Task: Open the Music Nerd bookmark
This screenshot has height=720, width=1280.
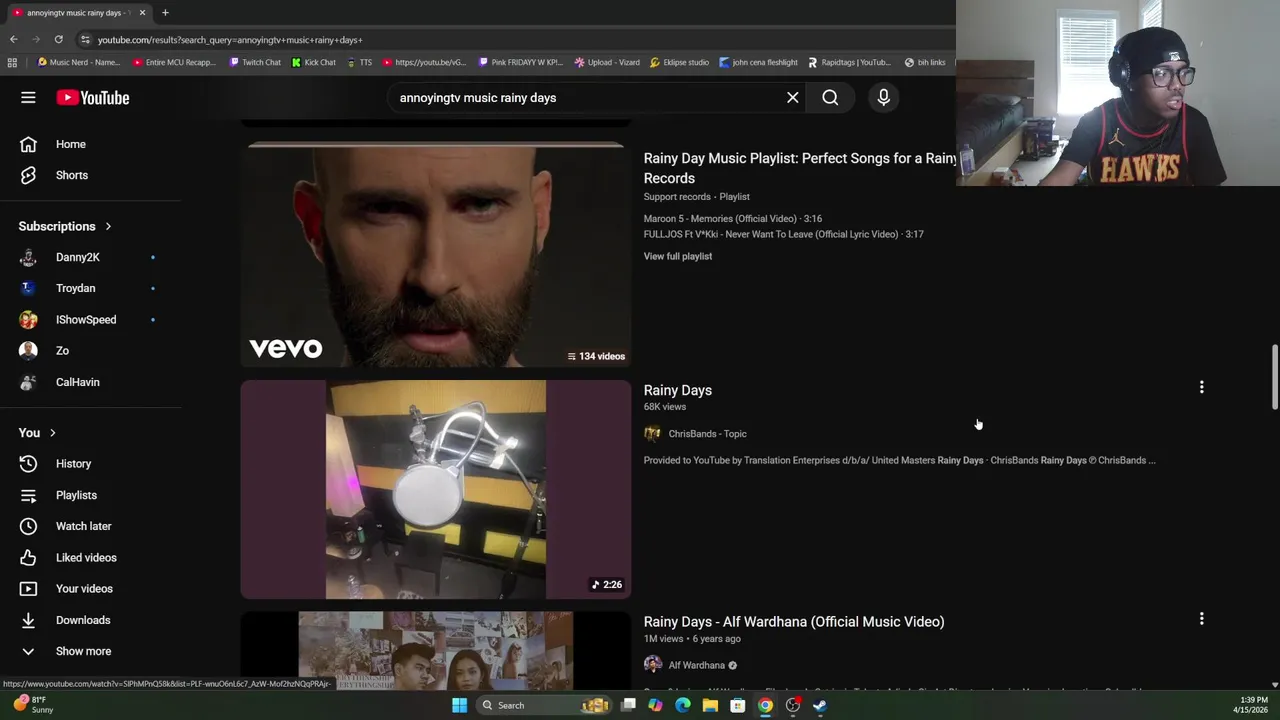Action: point(79,62)
